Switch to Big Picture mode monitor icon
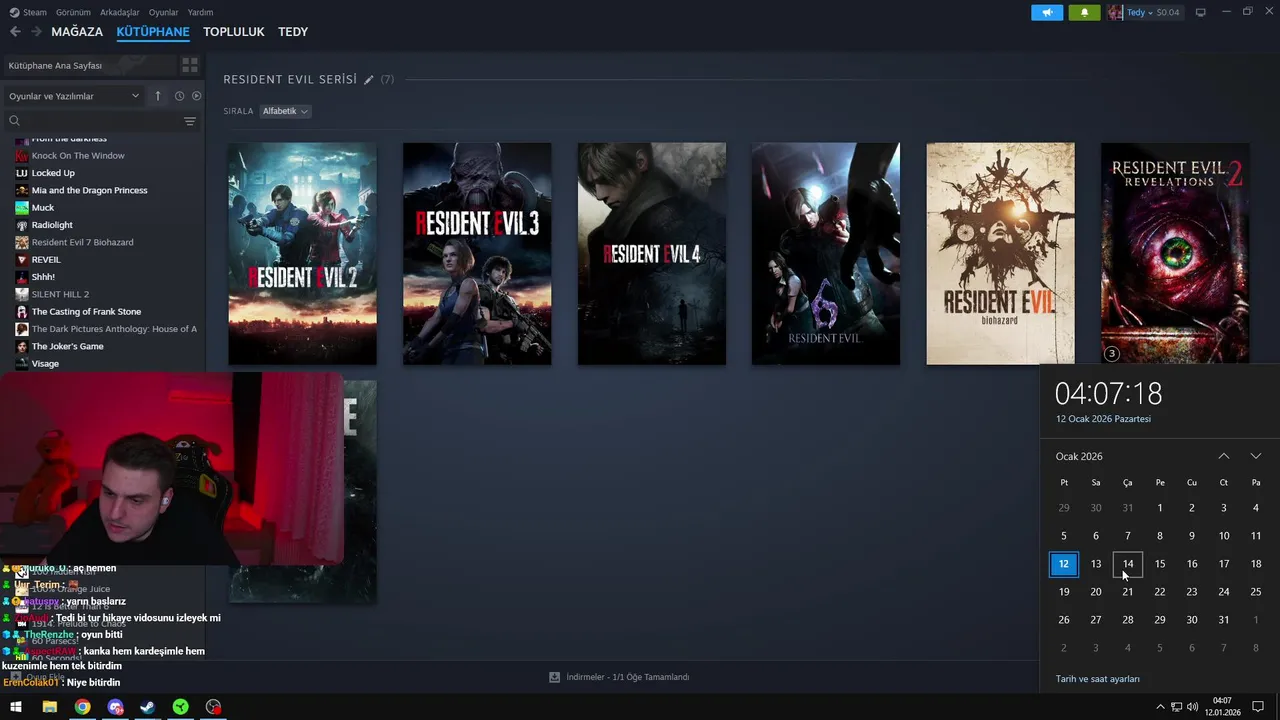 coord(1201,12)
